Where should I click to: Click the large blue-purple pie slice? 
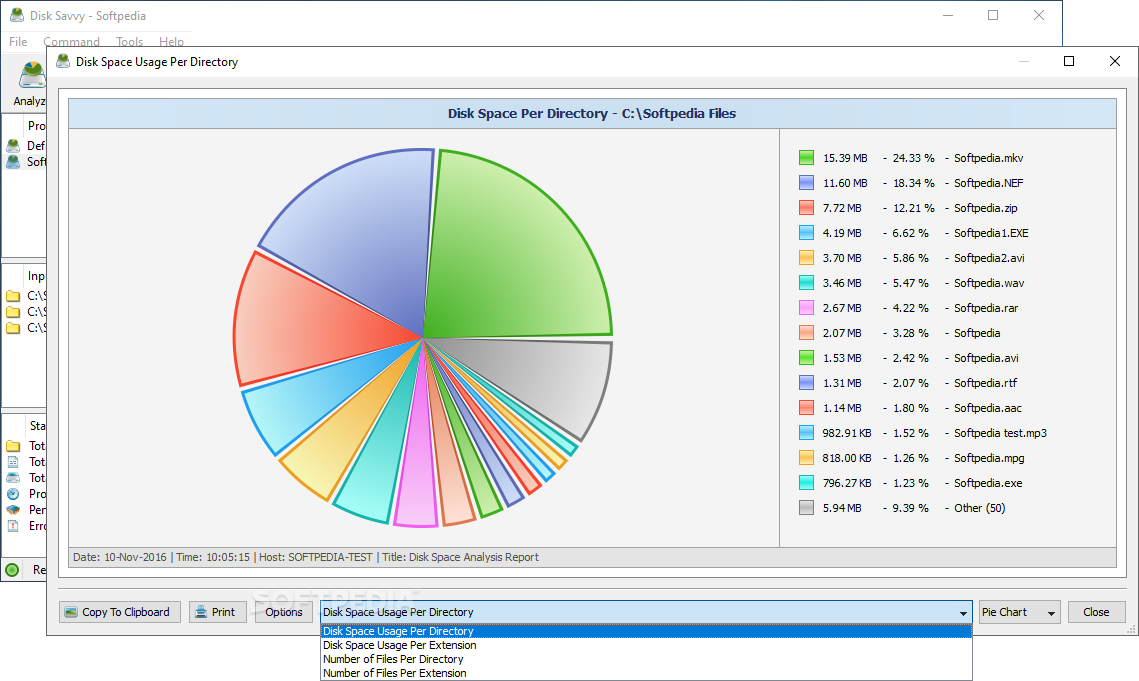coord(363,233)
